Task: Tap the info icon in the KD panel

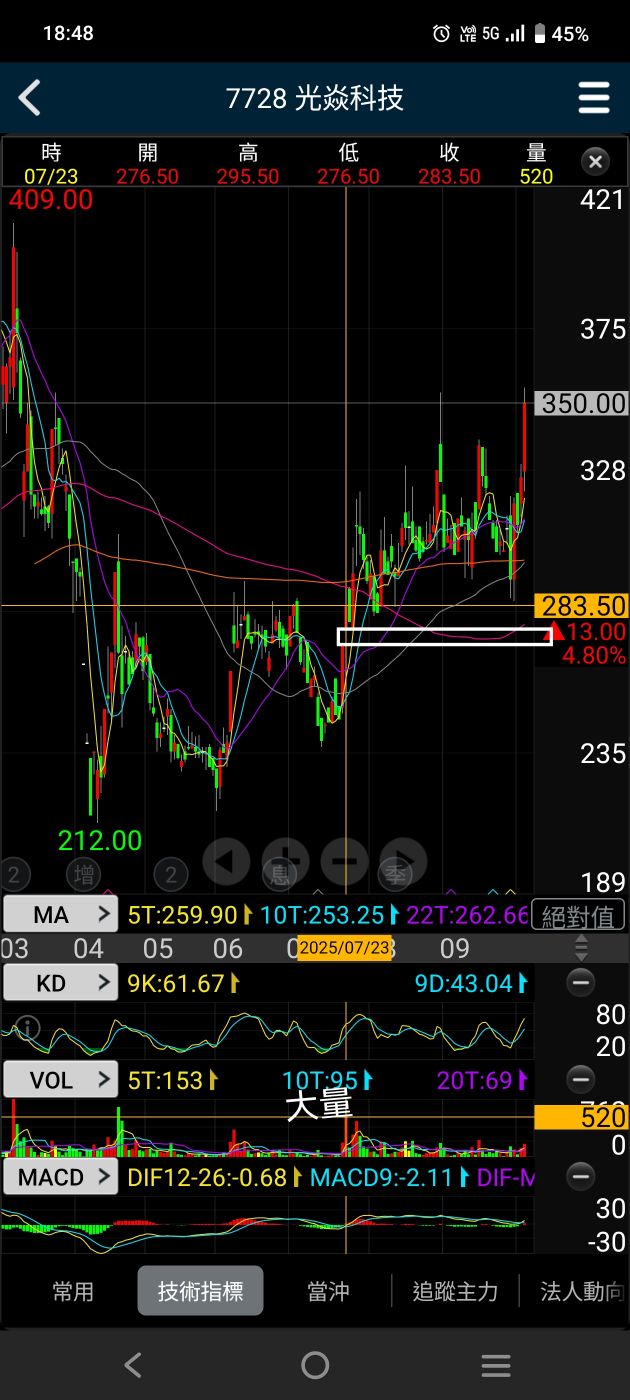Action: click(30, 1027)
